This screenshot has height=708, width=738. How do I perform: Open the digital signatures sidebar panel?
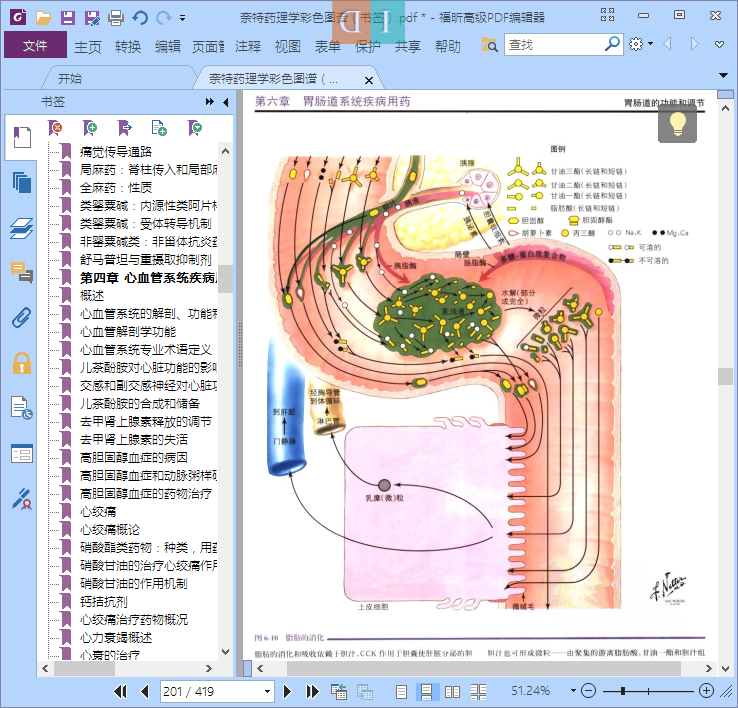22,499
